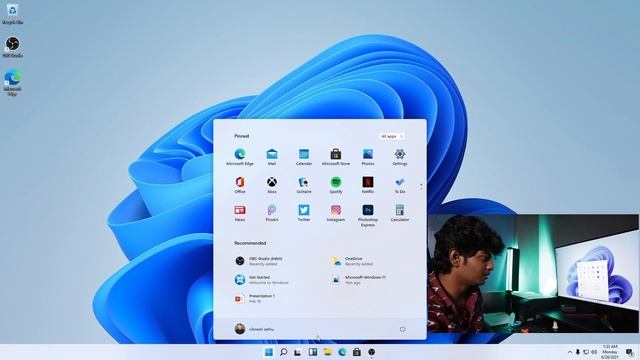
Task: Open the Photos app
Action: point(368,157)
